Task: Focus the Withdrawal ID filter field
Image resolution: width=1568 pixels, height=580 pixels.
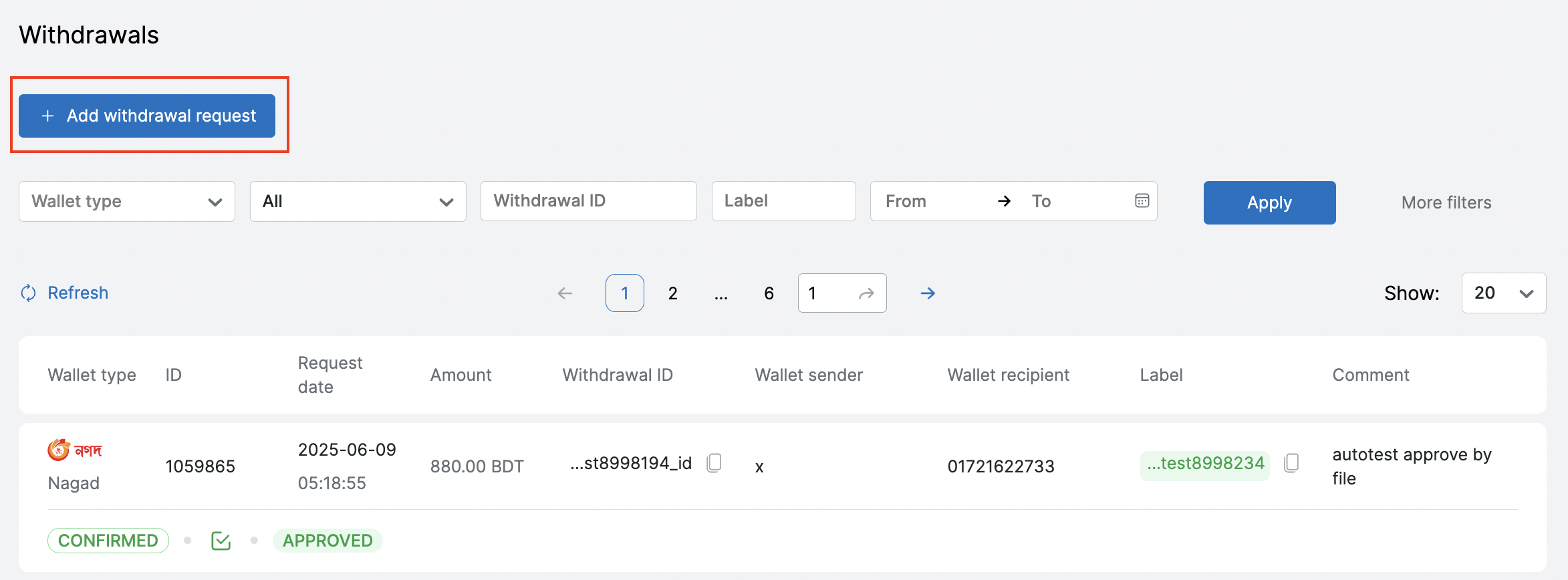Action: pos(588,201)
